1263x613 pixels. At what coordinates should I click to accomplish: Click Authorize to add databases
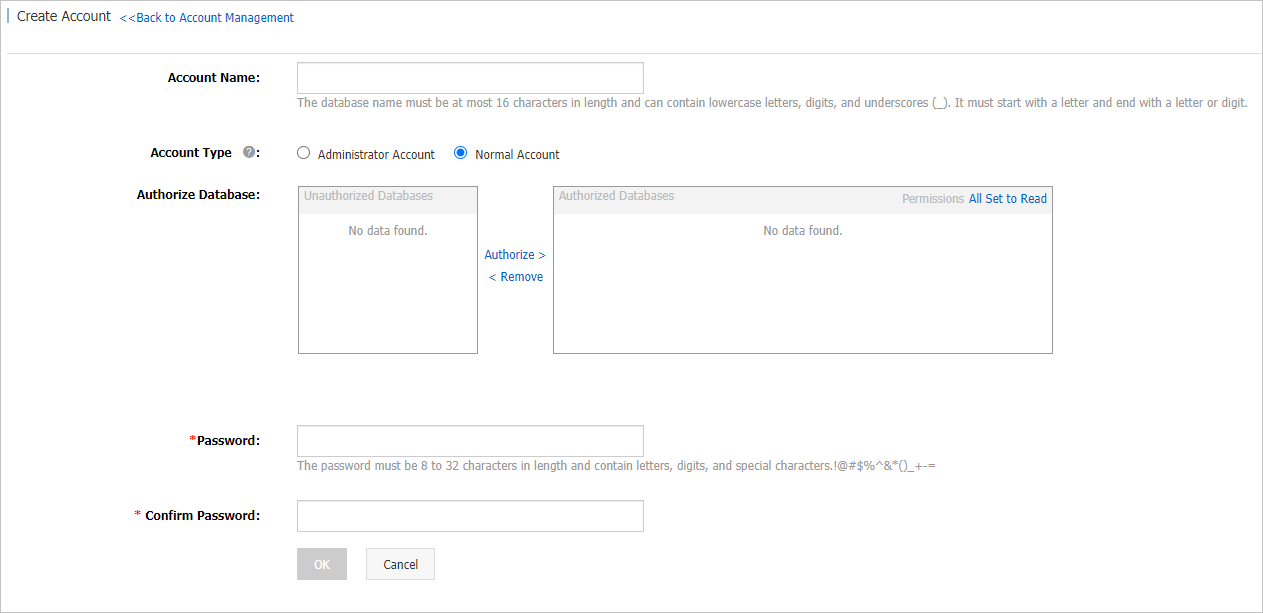pyautogui.click(x=515, y=255)
